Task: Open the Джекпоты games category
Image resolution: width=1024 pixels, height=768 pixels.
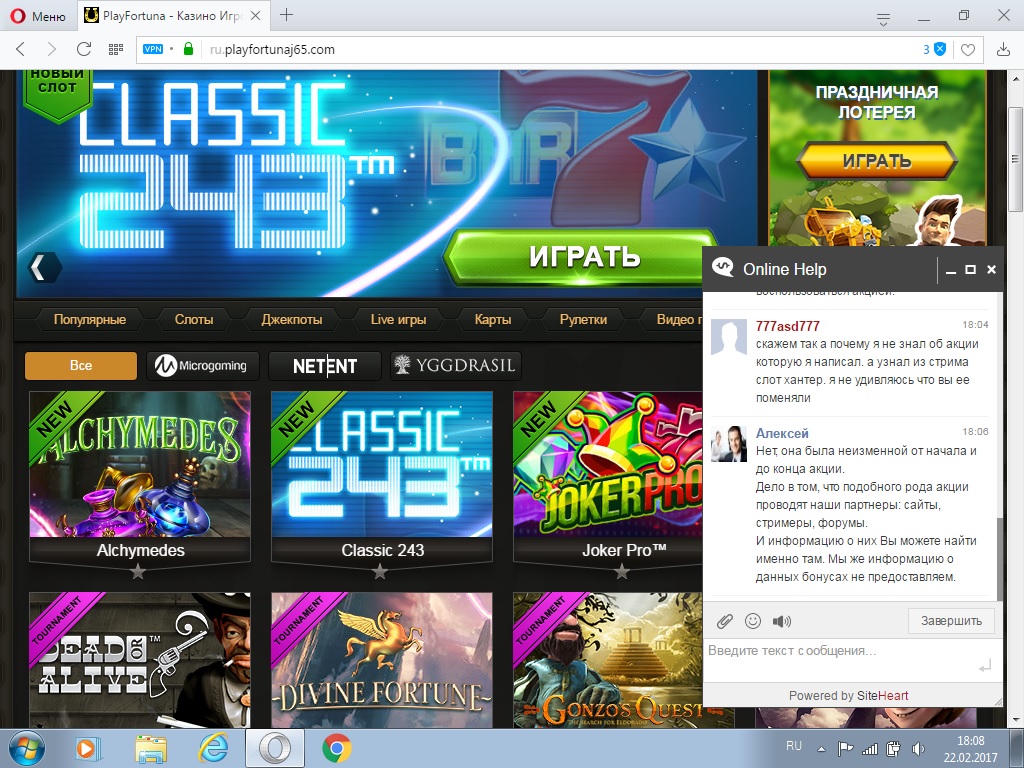Action: click(x=292, y=319)
